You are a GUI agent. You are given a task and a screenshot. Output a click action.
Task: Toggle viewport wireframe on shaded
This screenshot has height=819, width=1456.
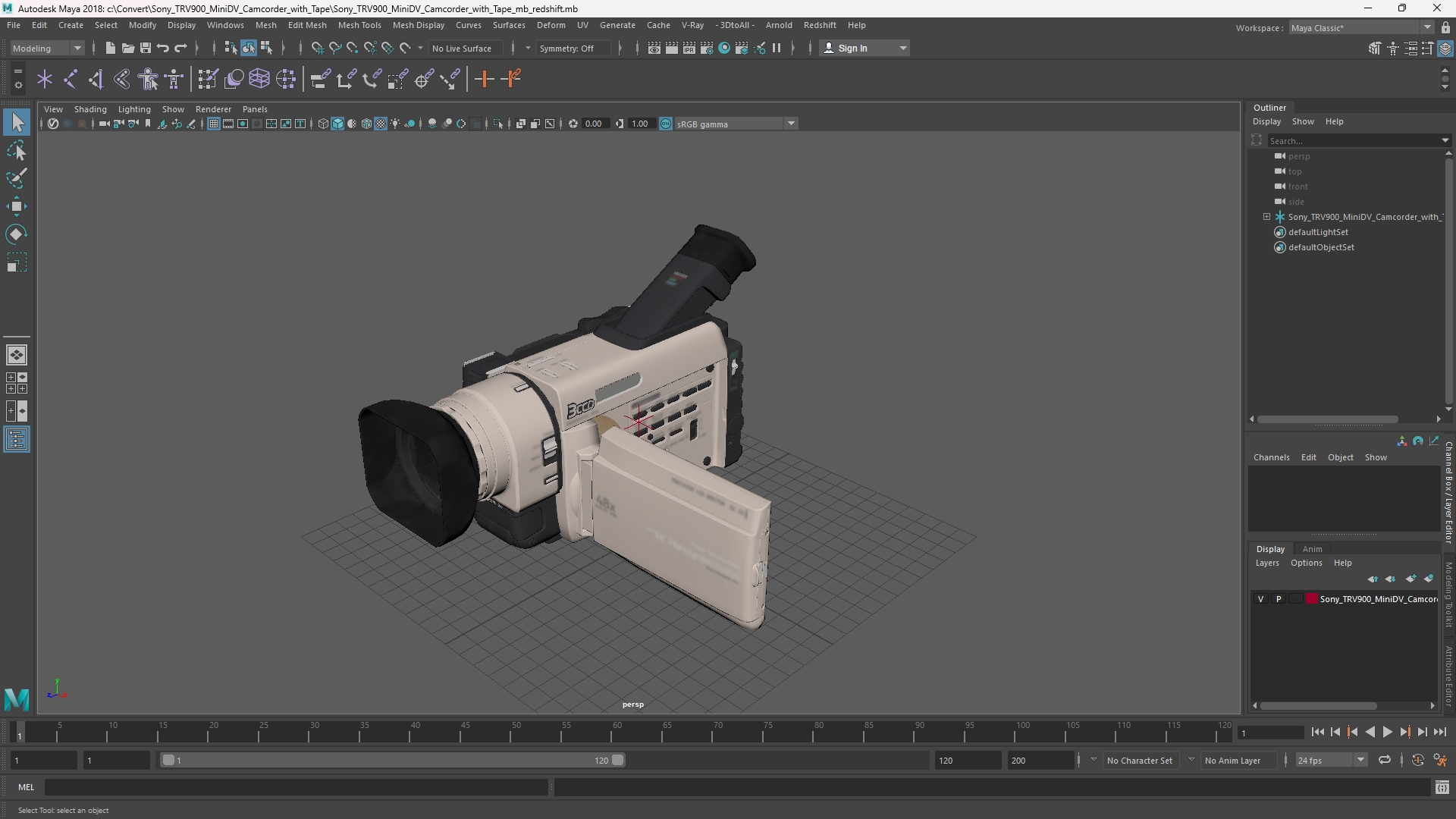click(x=366, y=124)
